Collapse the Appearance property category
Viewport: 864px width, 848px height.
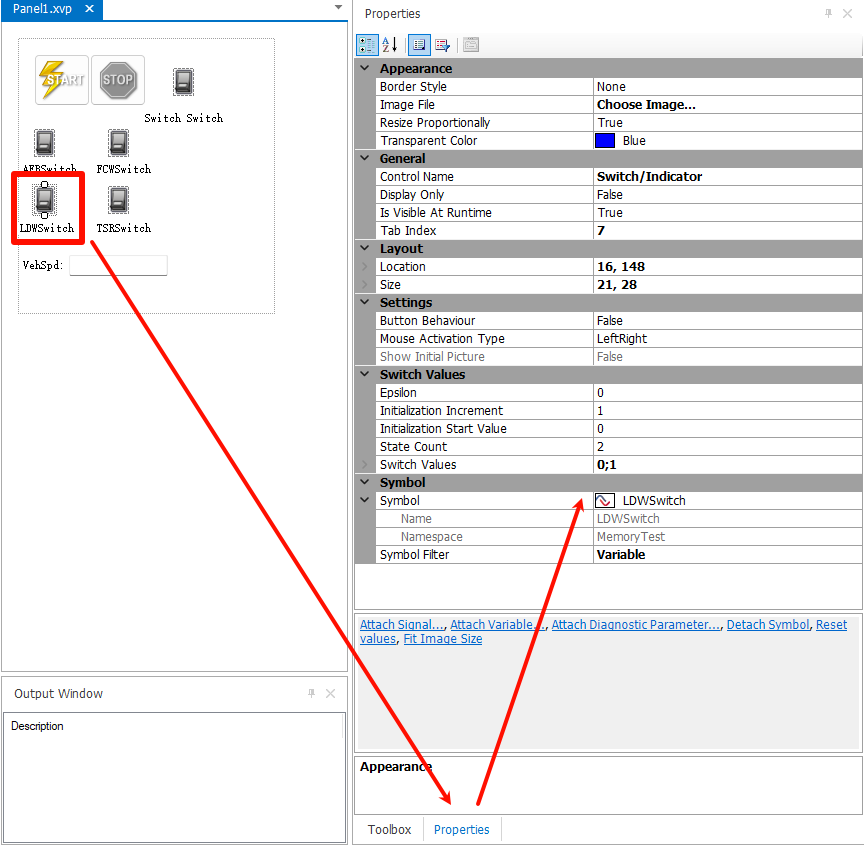(x=365, y=69)
